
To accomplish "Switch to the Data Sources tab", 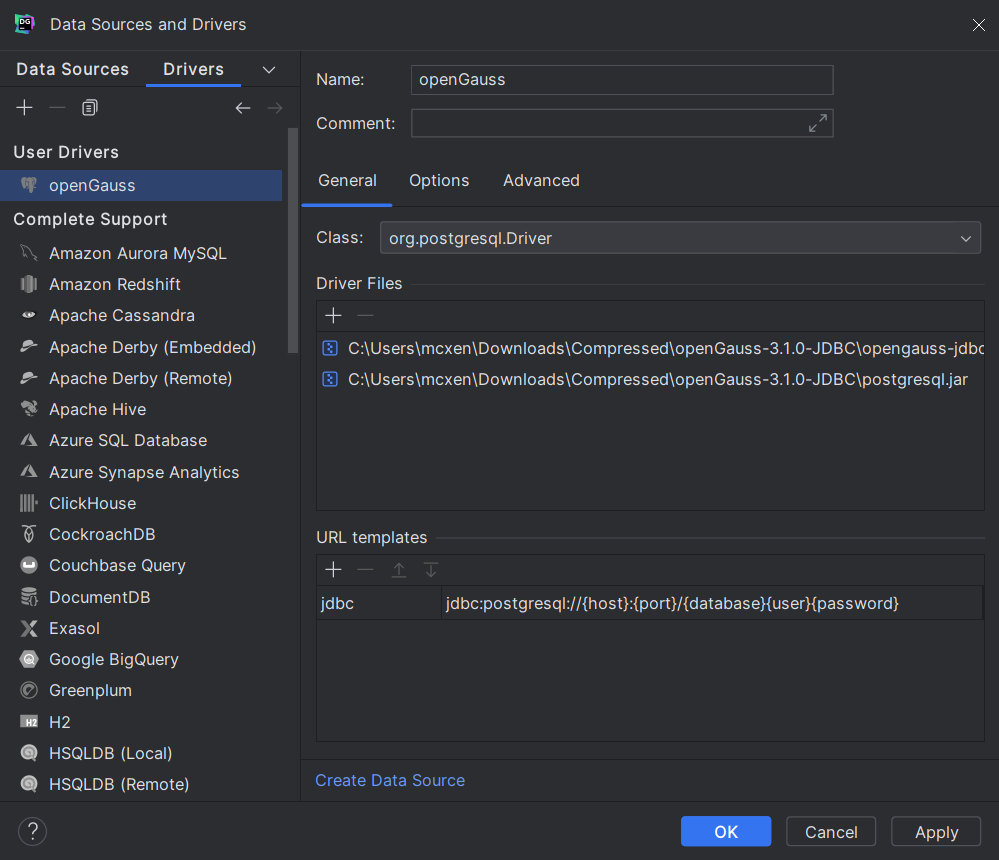I will coord(73,69).
